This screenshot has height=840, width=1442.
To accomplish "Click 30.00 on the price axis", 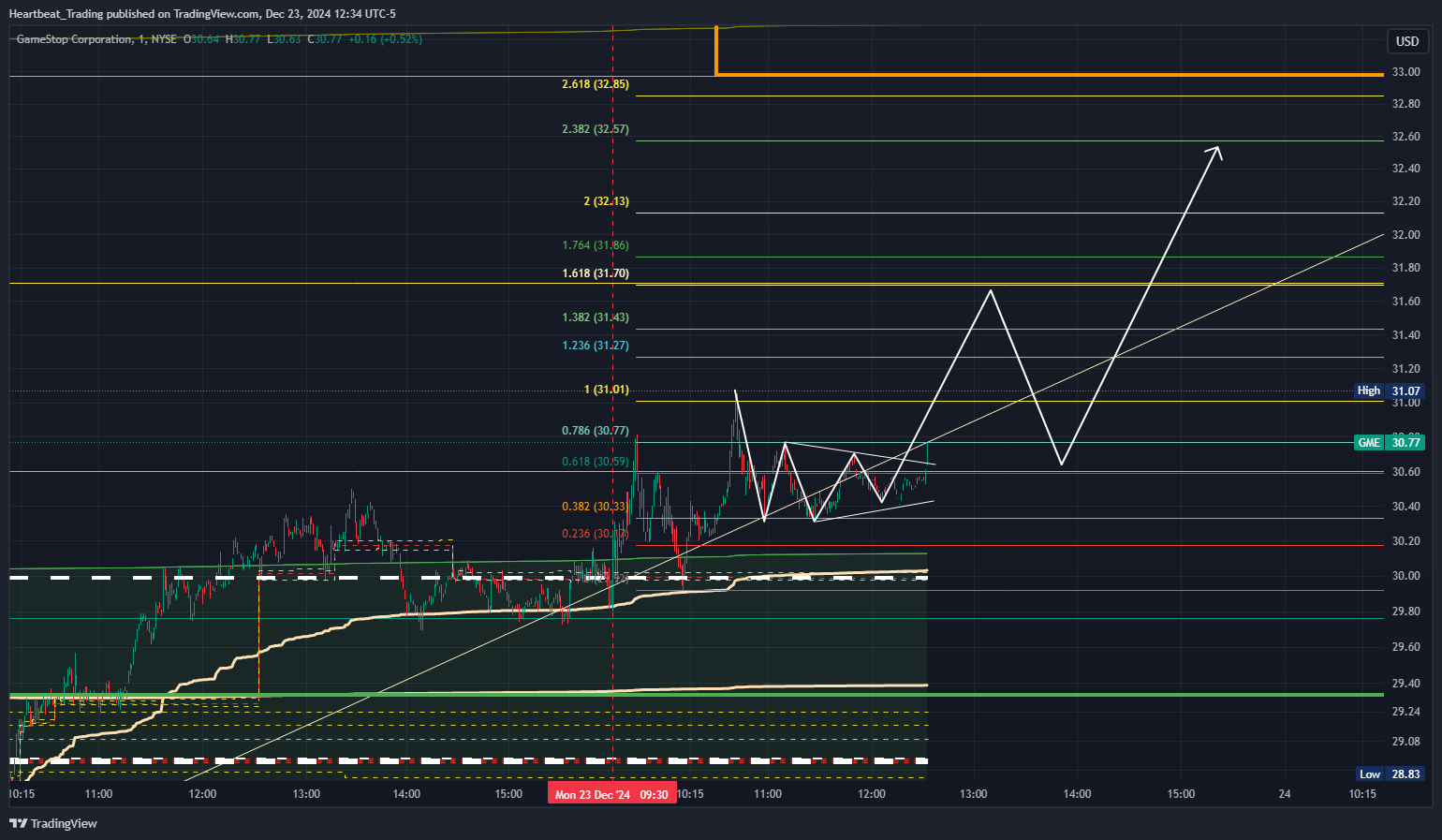I will point(1405,576).
